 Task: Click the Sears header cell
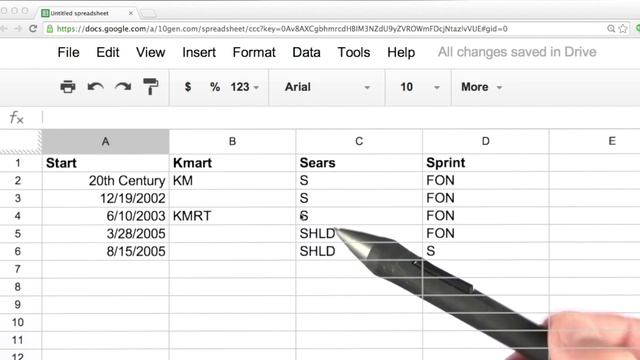(x=359, y=163)
